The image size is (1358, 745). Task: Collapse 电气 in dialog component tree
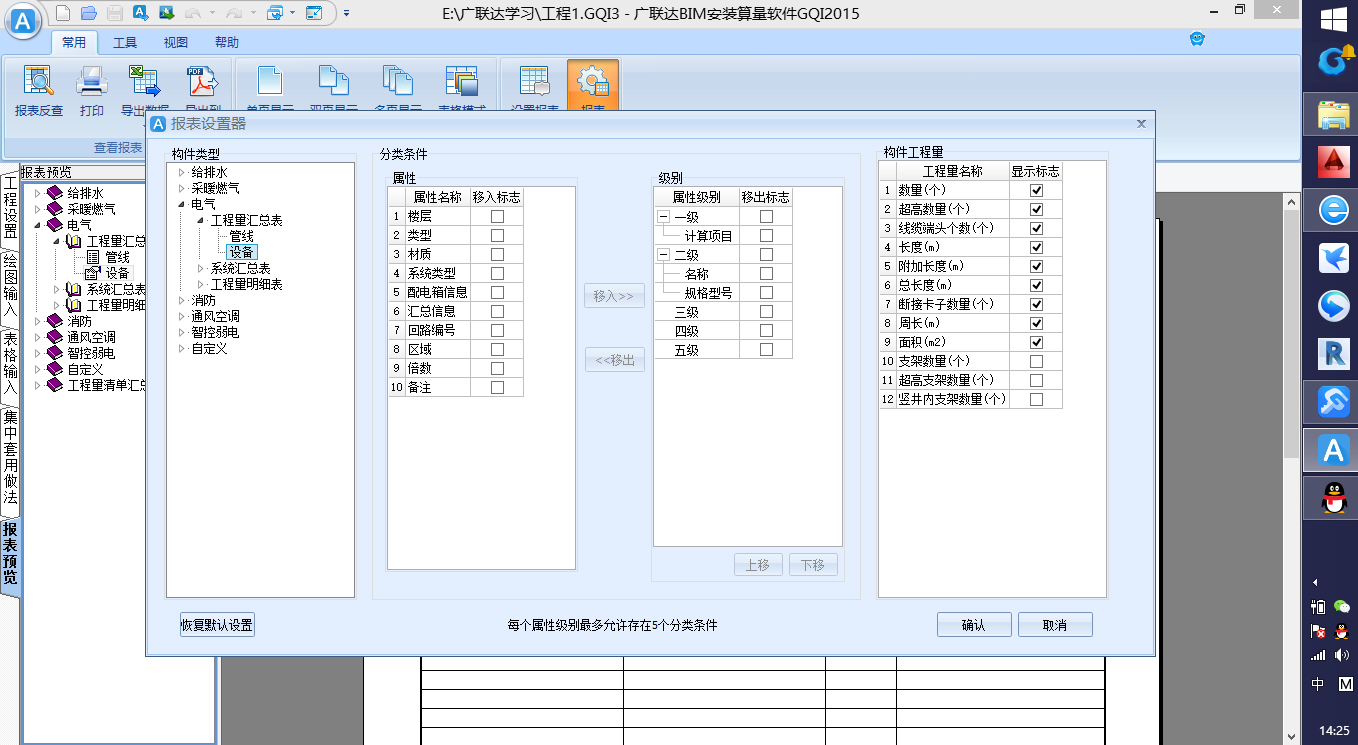coord(182,204)
